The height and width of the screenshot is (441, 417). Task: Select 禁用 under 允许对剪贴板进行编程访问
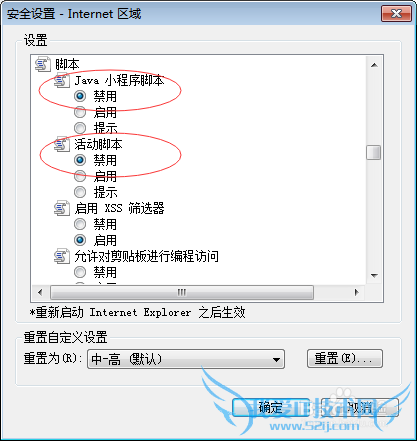point(80,272)
